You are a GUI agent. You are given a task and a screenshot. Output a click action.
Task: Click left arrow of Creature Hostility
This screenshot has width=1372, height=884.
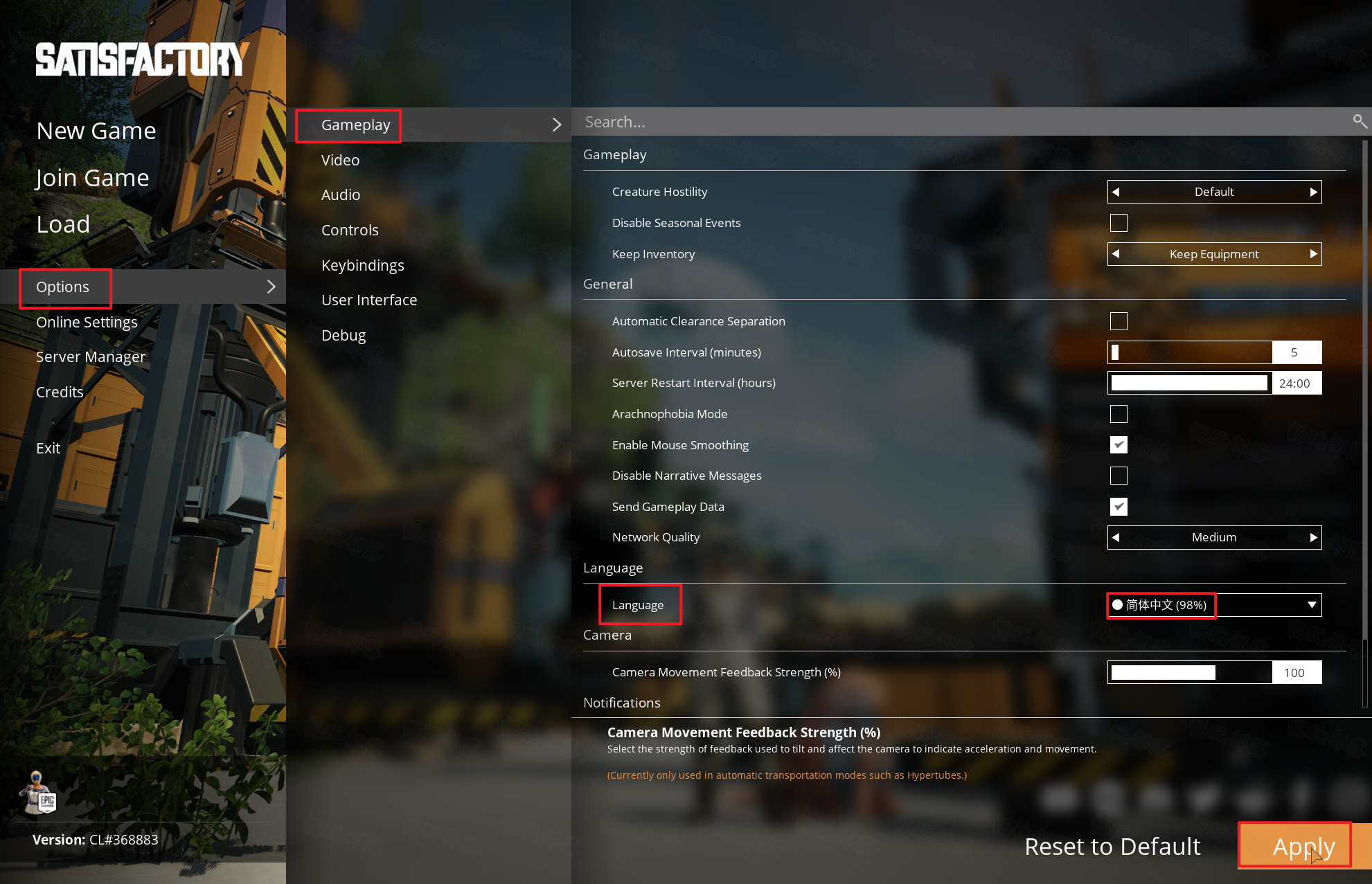coord(1116,192)
